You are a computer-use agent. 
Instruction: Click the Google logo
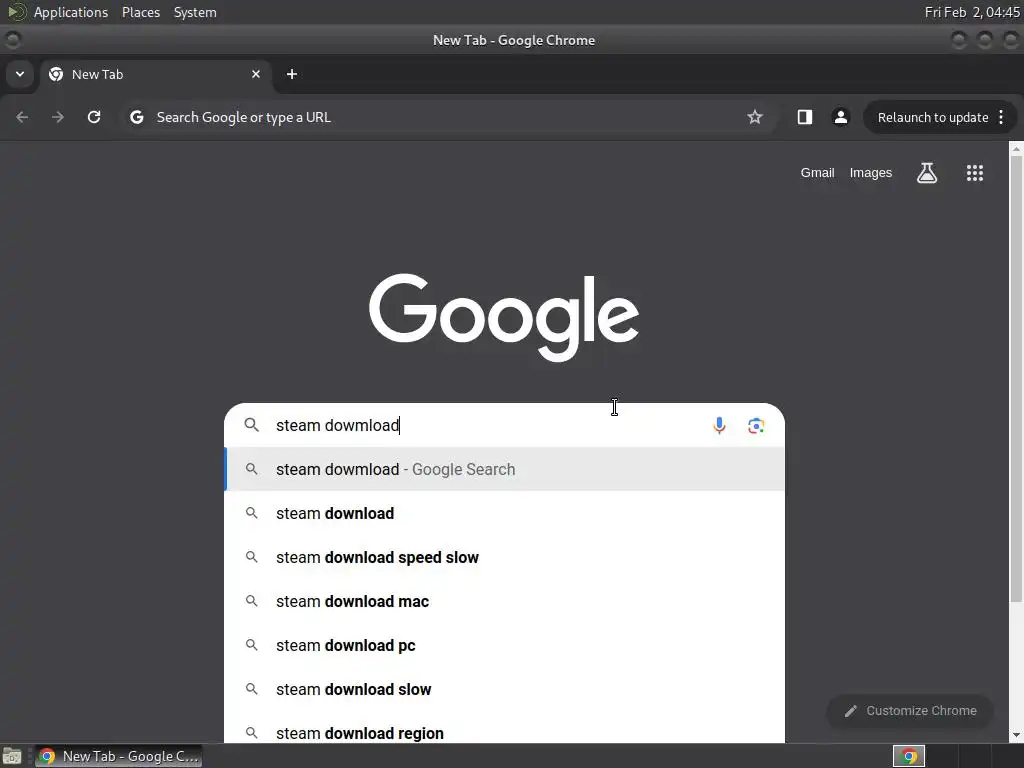coord(504,317)
